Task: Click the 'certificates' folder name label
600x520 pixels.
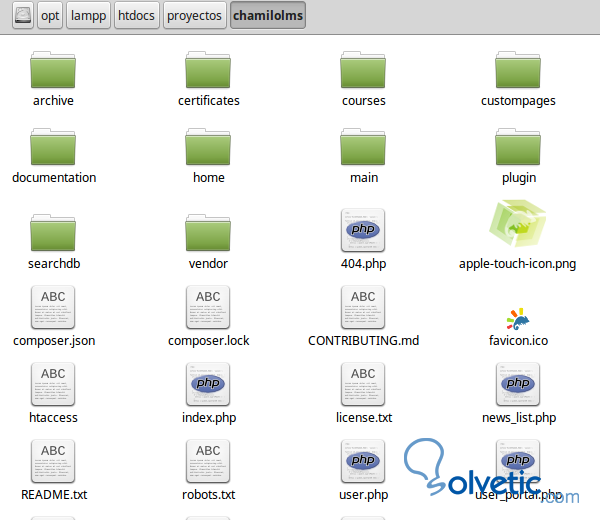Action: pos(209,101)
